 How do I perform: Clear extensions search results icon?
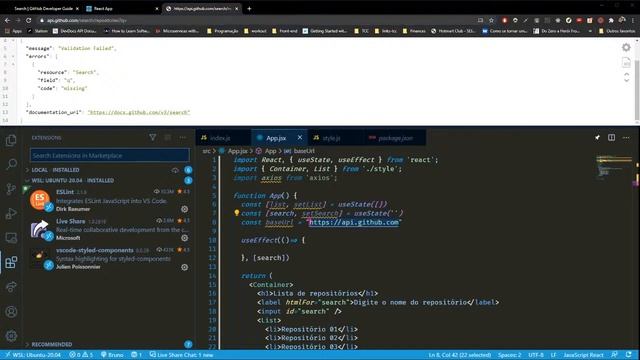168,138
